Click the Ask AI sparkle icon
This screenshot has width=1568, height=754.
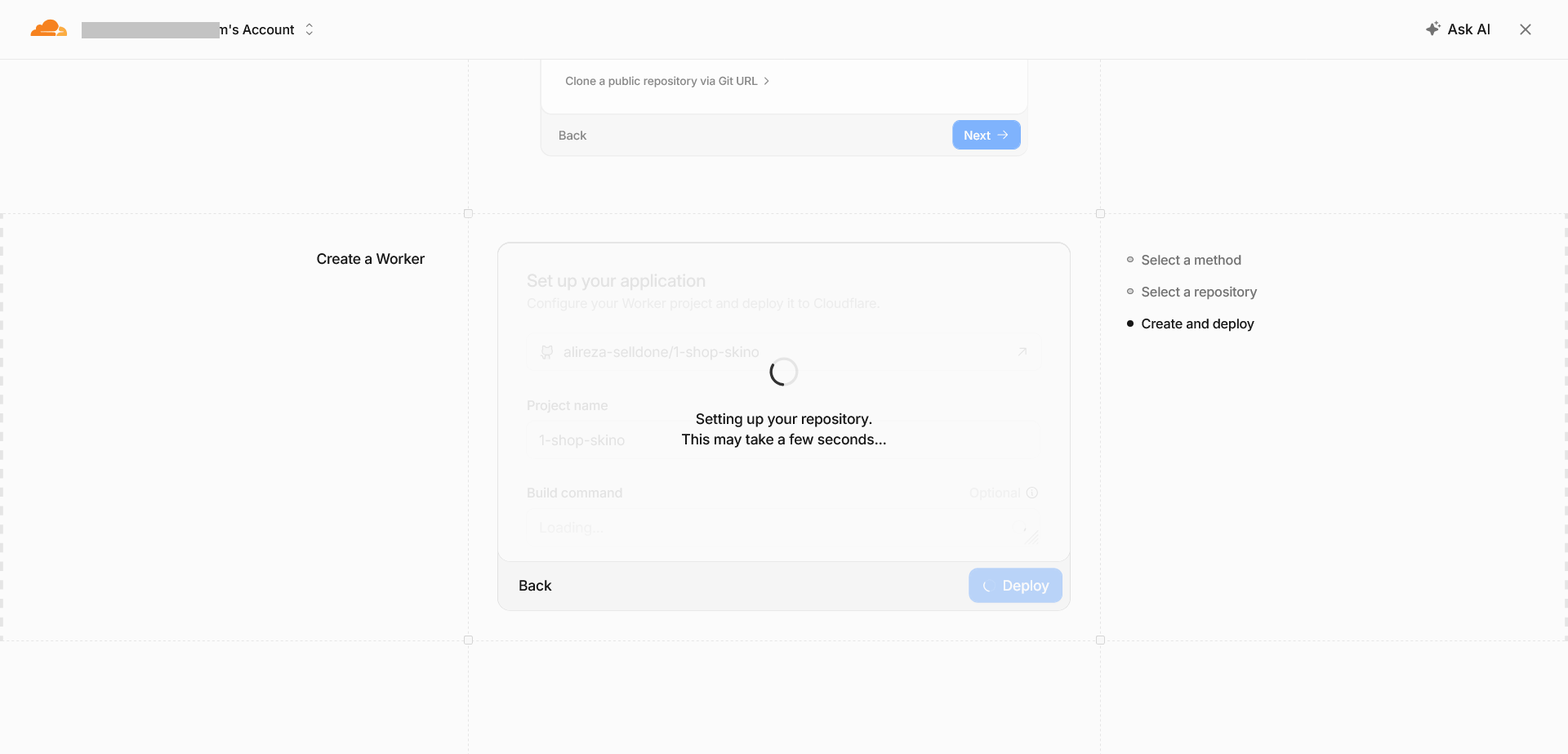(x=1433, y=29)
